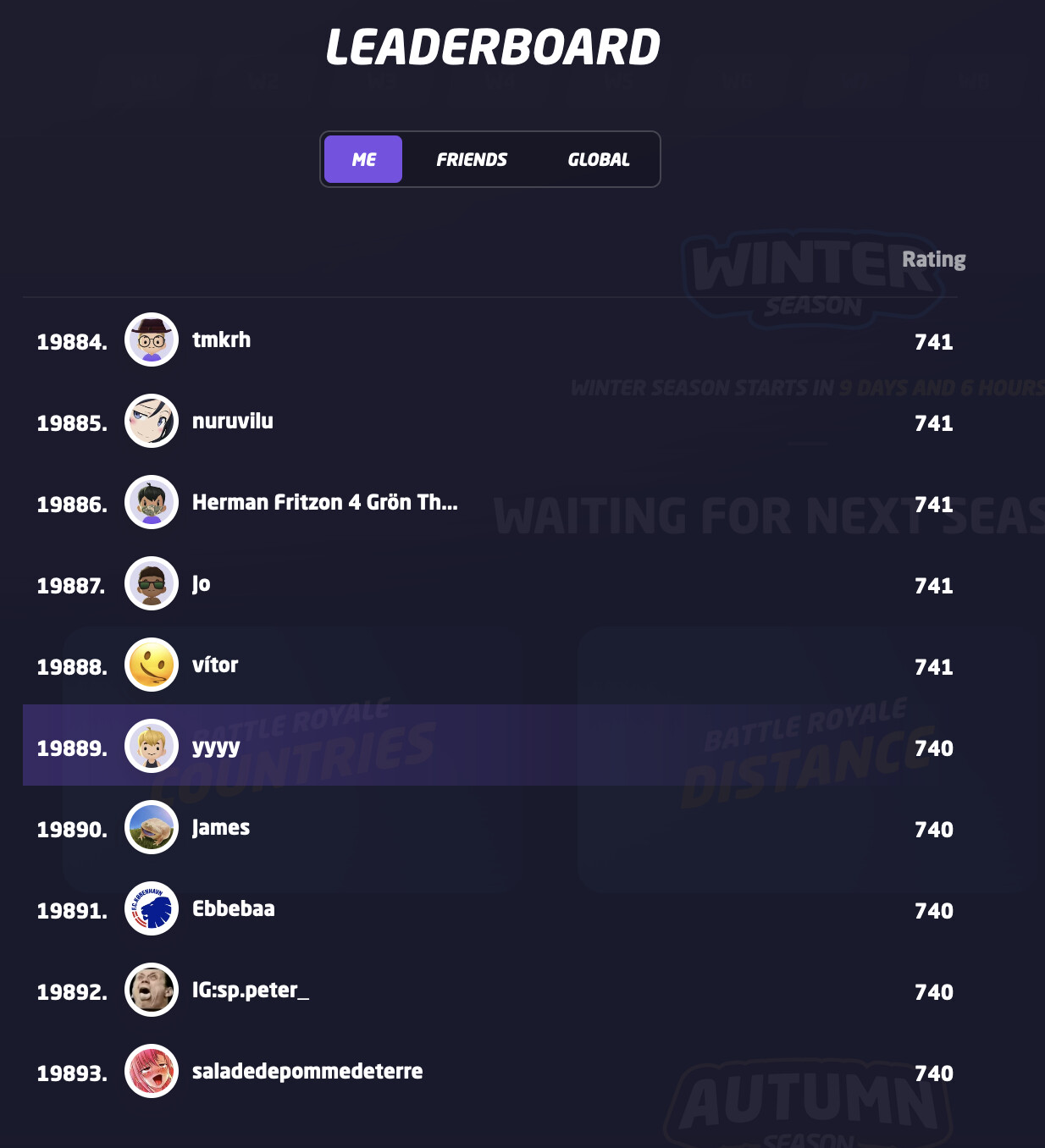Screen dimensions: 1045x1148
Task: Switch to the Friends leaderboard tab
Action: [x=472, y=159]
